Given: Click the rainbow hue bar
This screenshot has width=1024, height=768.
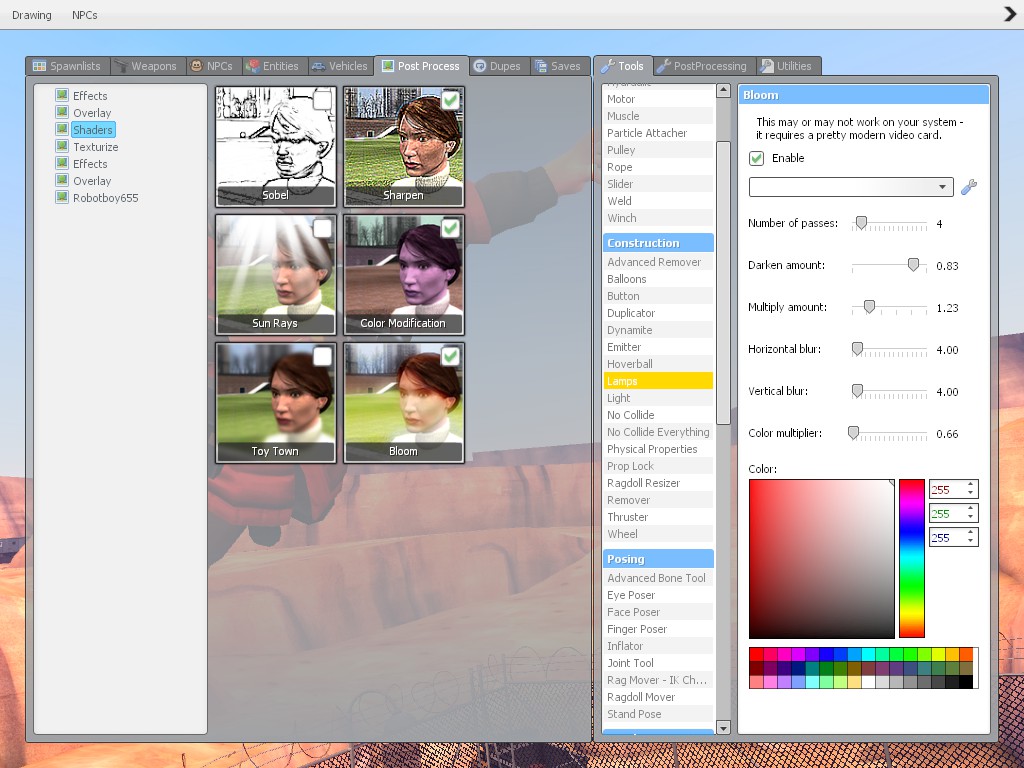Looking at the screenshot, I should [912, 558].
